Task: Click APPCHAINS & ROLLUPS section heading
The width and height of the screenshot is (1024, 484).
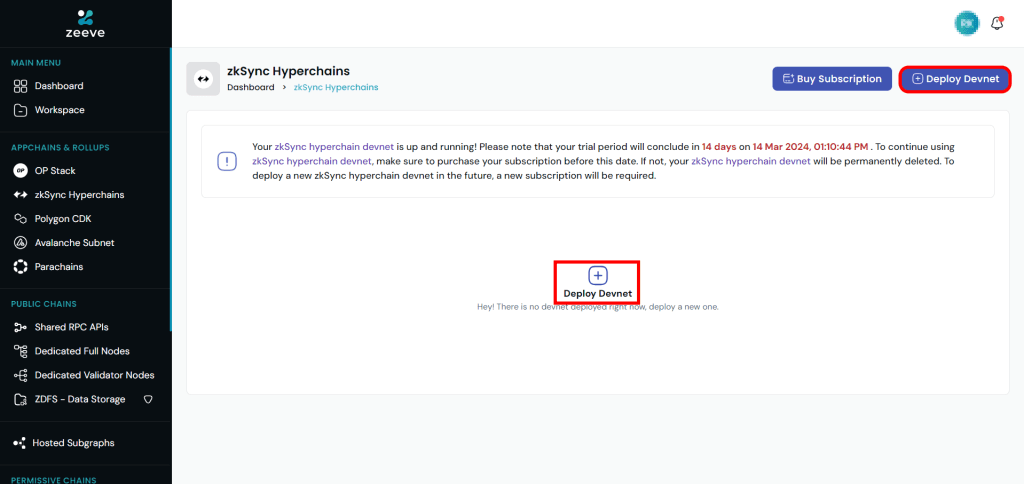Action: click(x=60, y=148)
